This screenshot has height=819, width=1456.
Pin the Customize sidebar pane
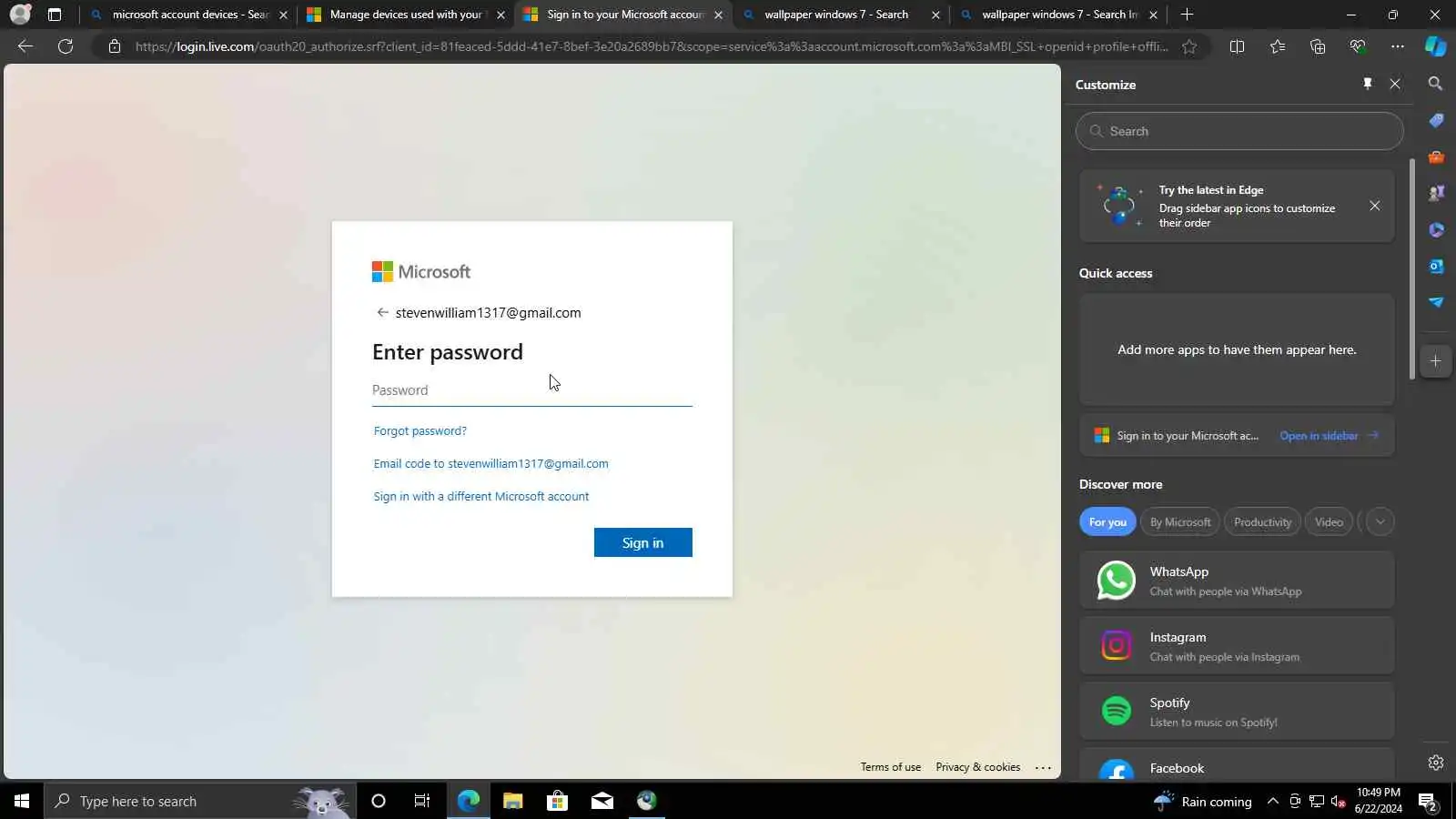tap(1367, 84)
